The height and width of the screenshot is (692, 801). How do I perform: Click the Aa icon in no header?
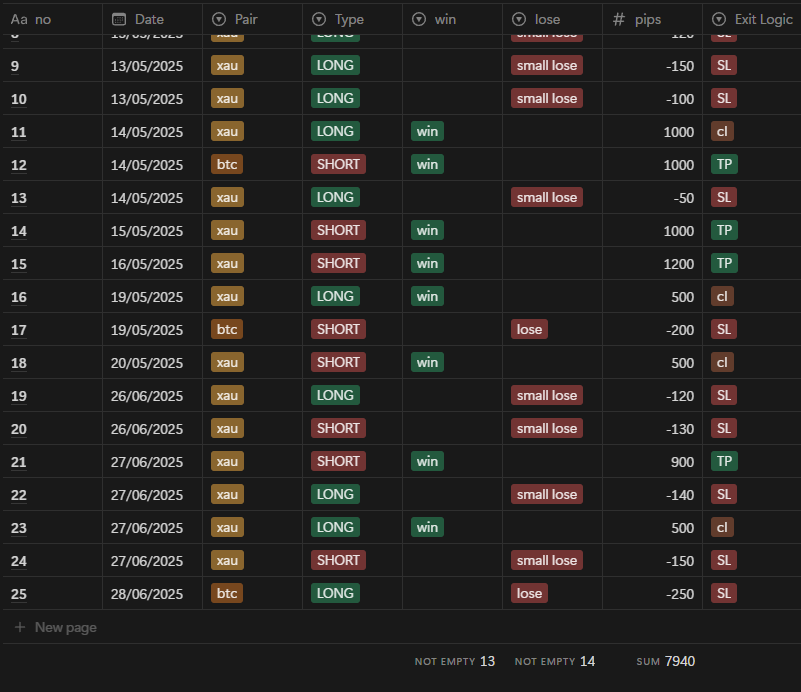point(18,19)
